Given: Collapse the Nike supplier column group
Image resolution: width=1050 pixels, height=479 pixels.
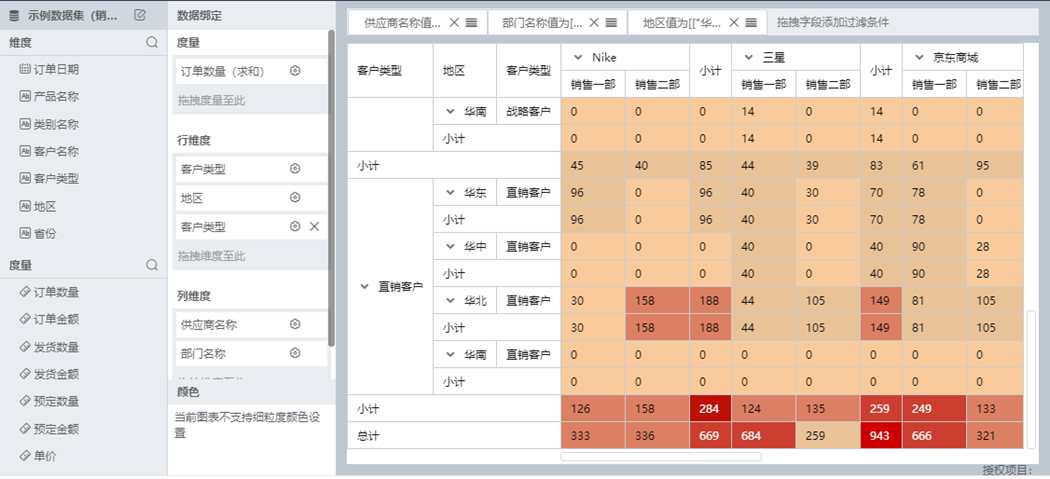Looking at the screenshot, I should point(578,58).
